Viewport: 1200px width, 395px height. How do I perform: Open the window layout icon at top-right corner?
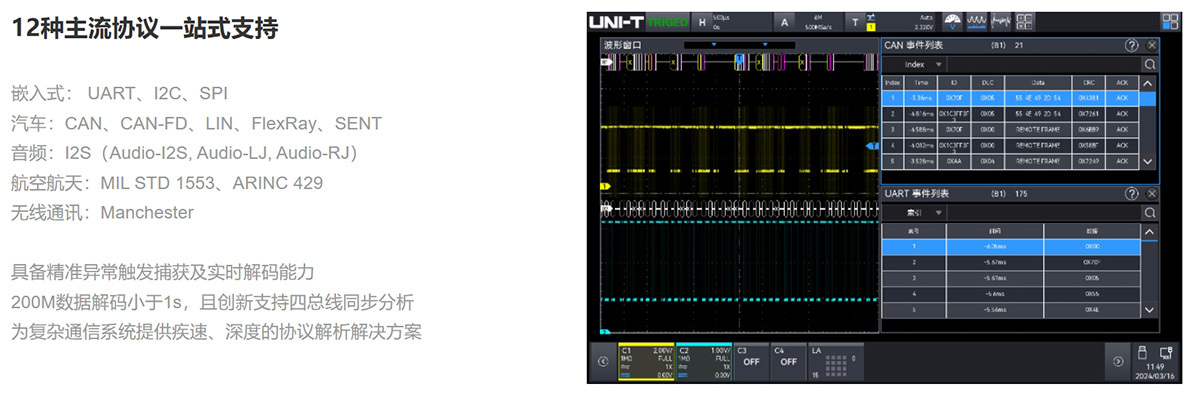1170,21
